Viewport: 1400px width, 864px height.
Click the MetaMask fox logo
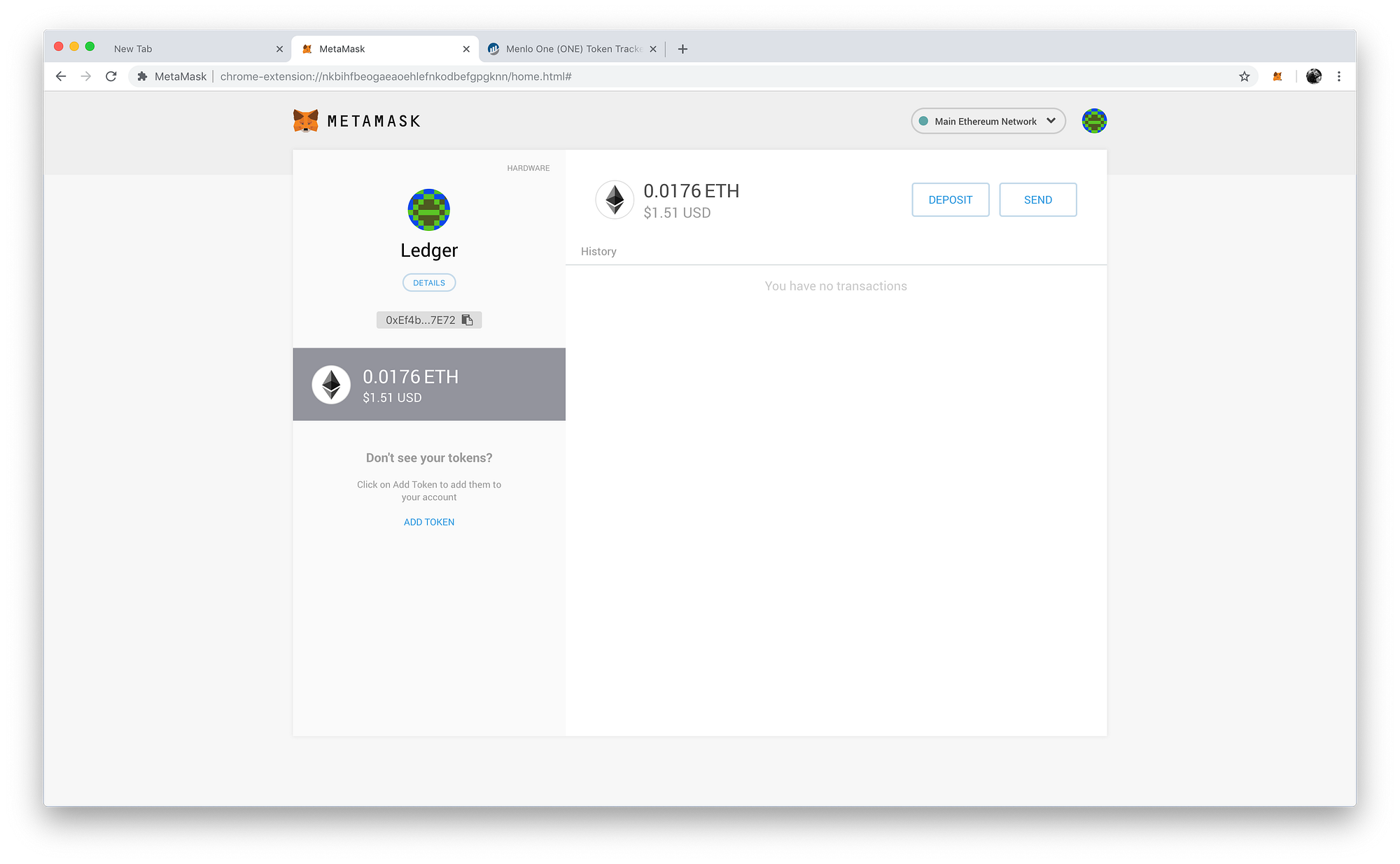[x=306, y=121]
